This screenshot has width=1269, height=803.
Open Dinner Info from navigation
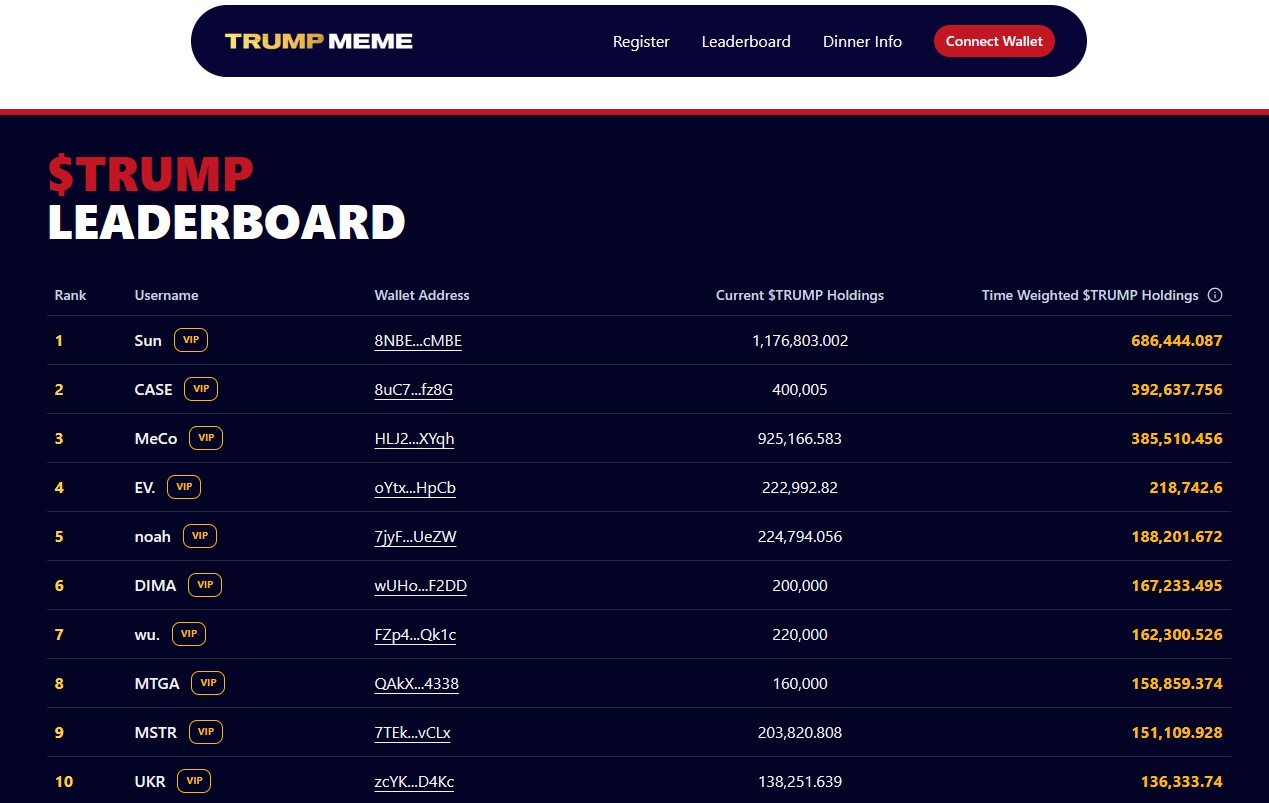[x=862, y=41]
